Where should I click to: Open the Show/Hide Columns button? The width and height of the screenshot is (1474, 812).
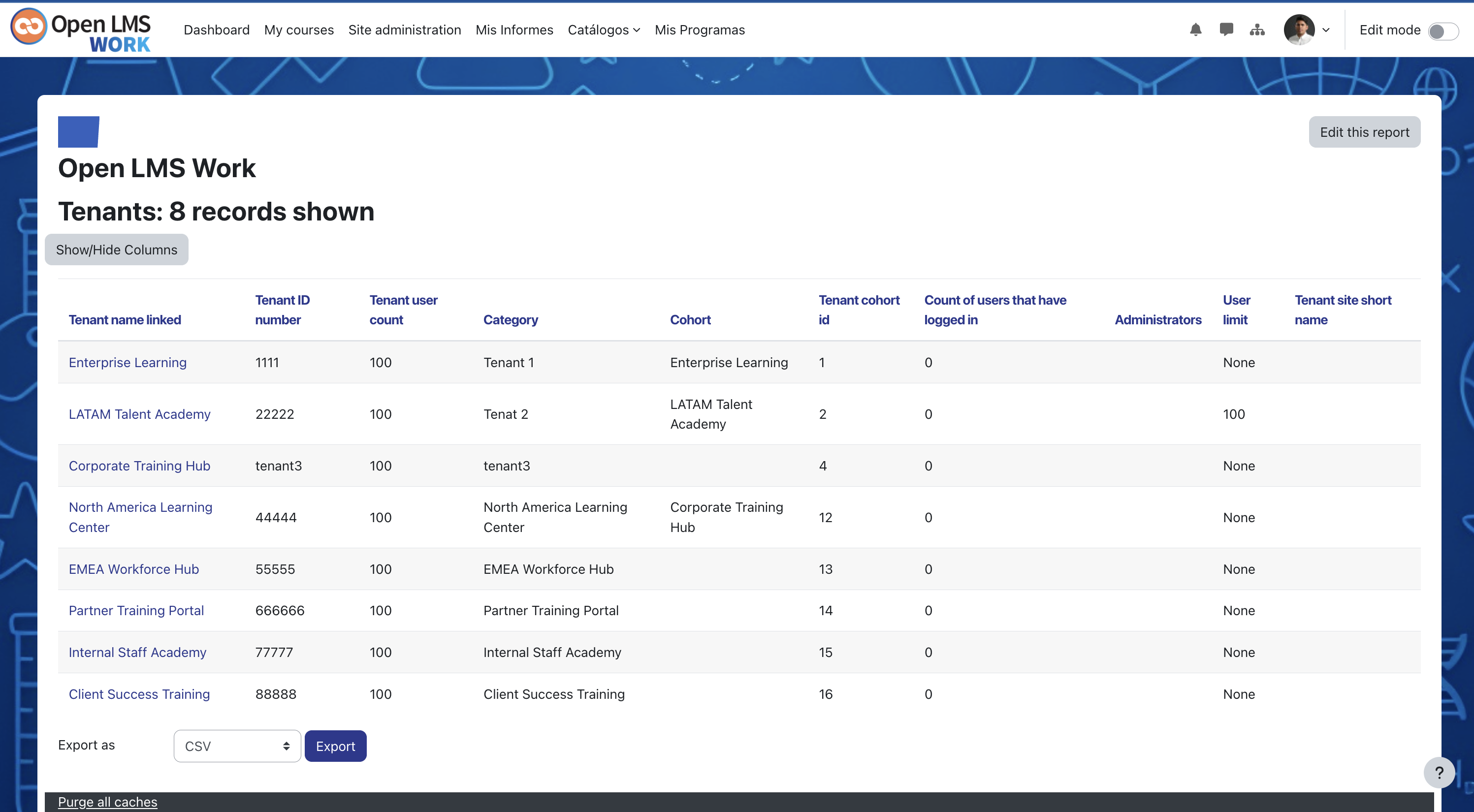pos(117,250)
